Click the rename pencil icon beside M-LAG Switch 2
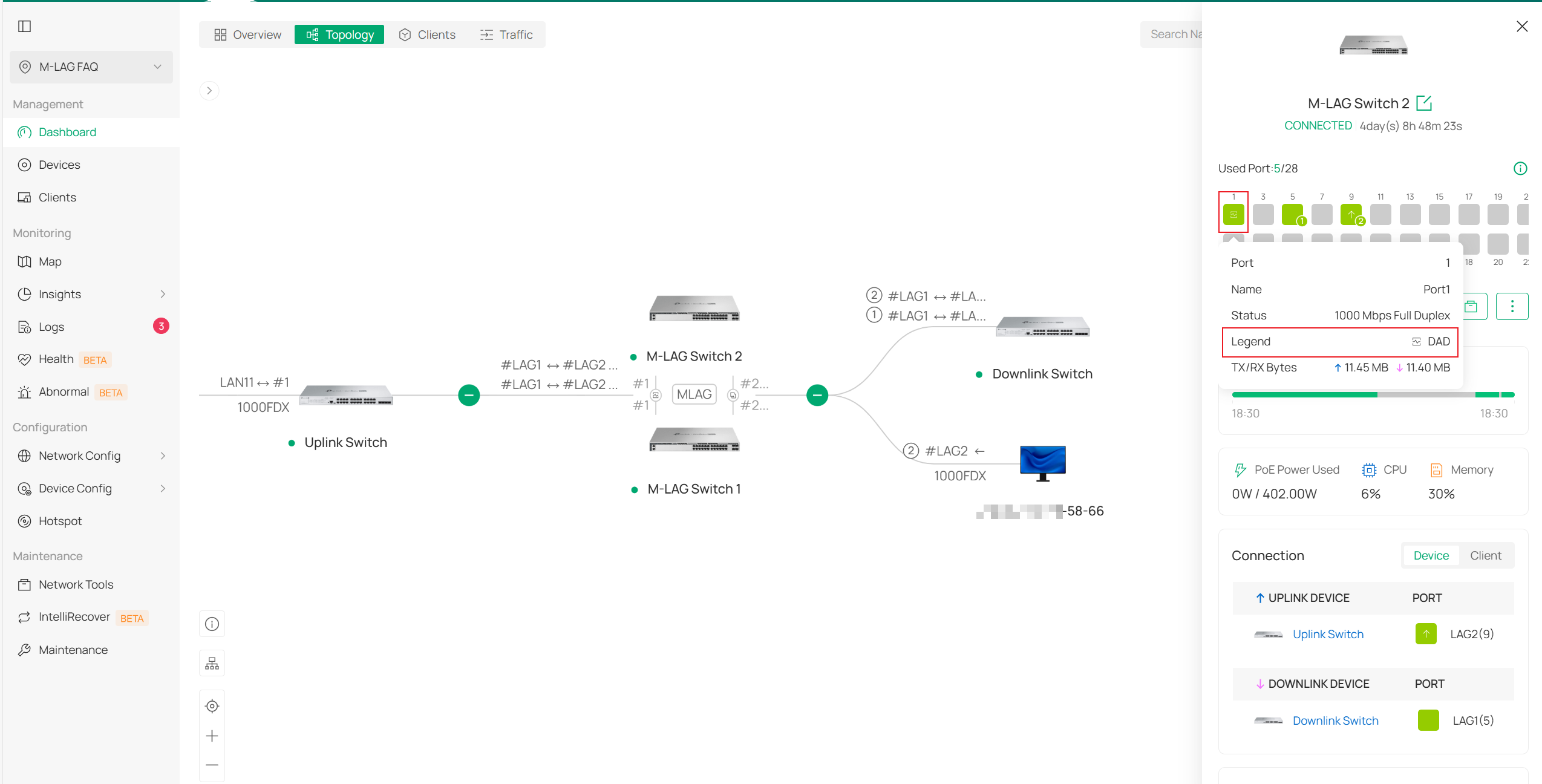The height and width of the screenshot is (784, 1542). (x=1425, y=103)
